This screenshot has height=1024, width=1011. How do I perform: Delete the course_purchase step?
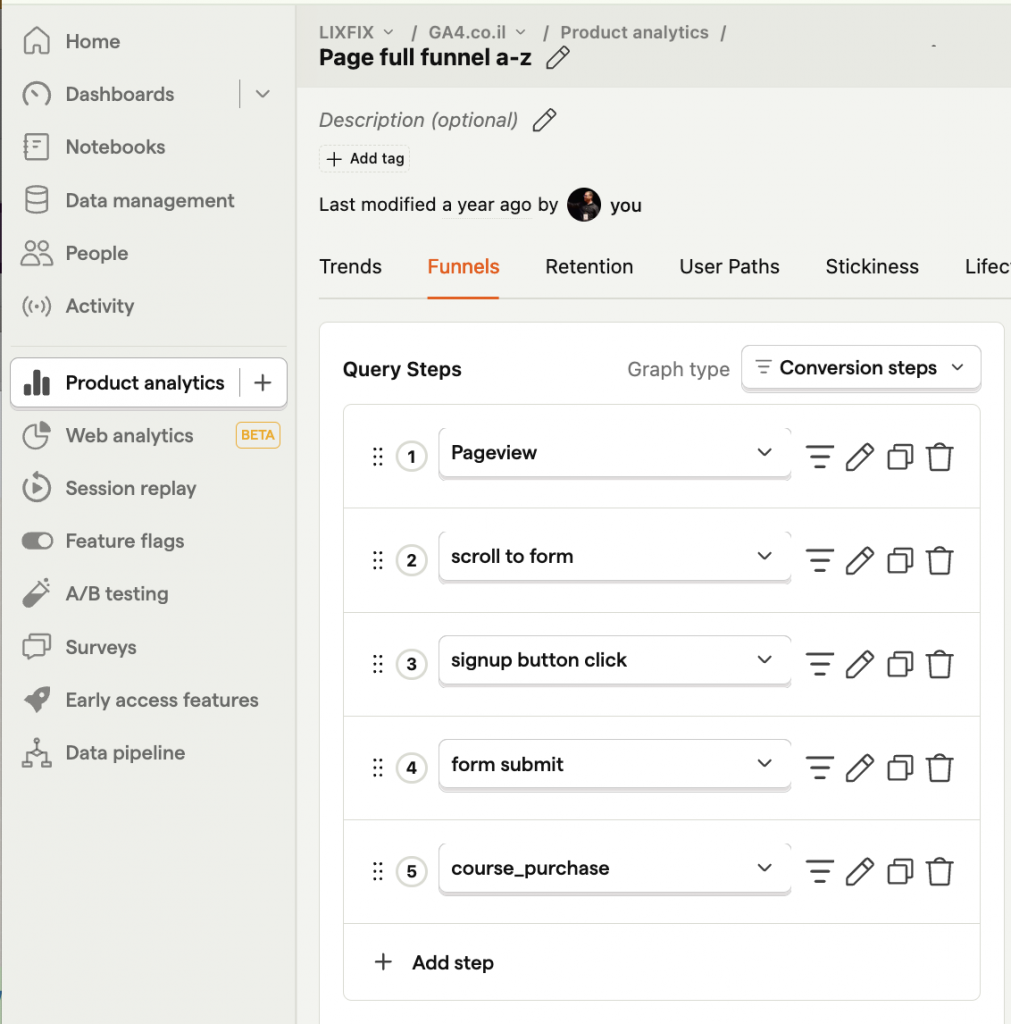(x=940, y=871)
